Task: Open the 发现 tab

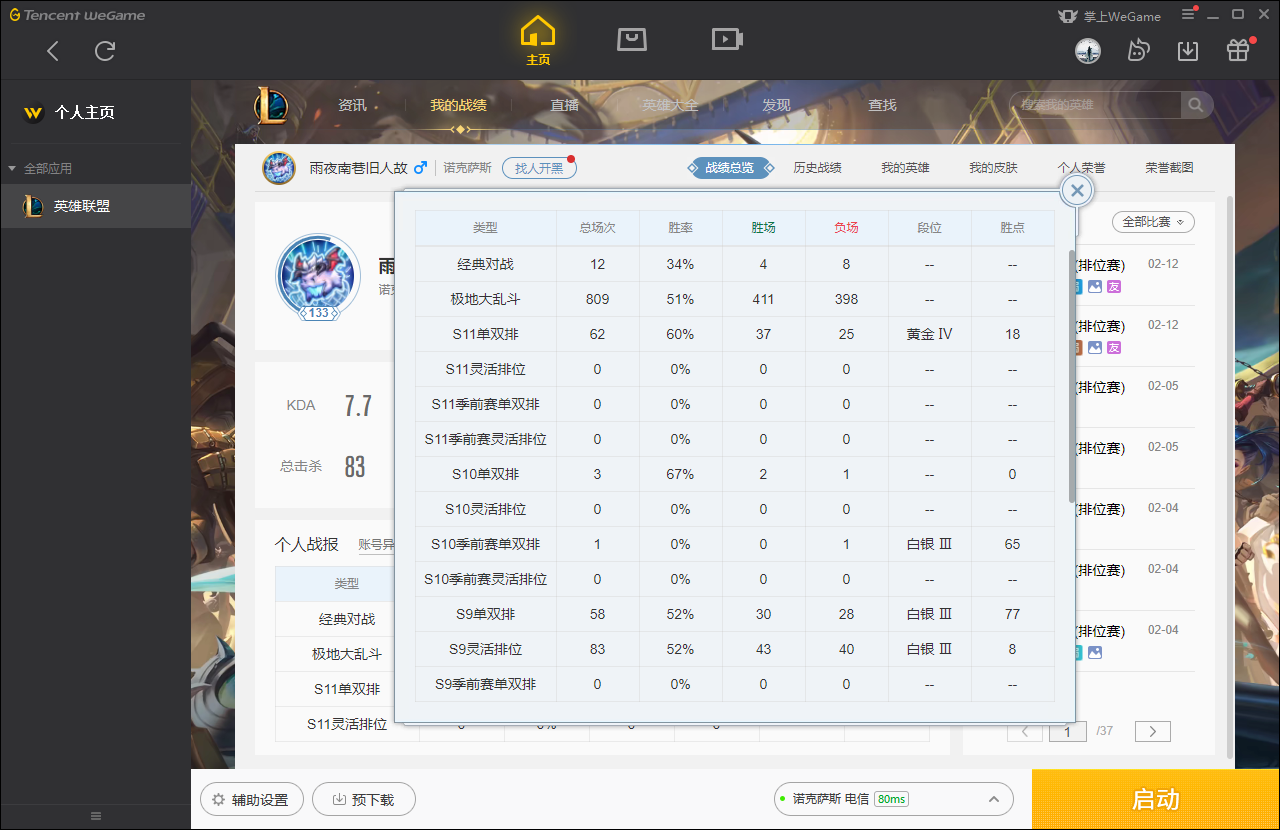Action: [776, 105]
